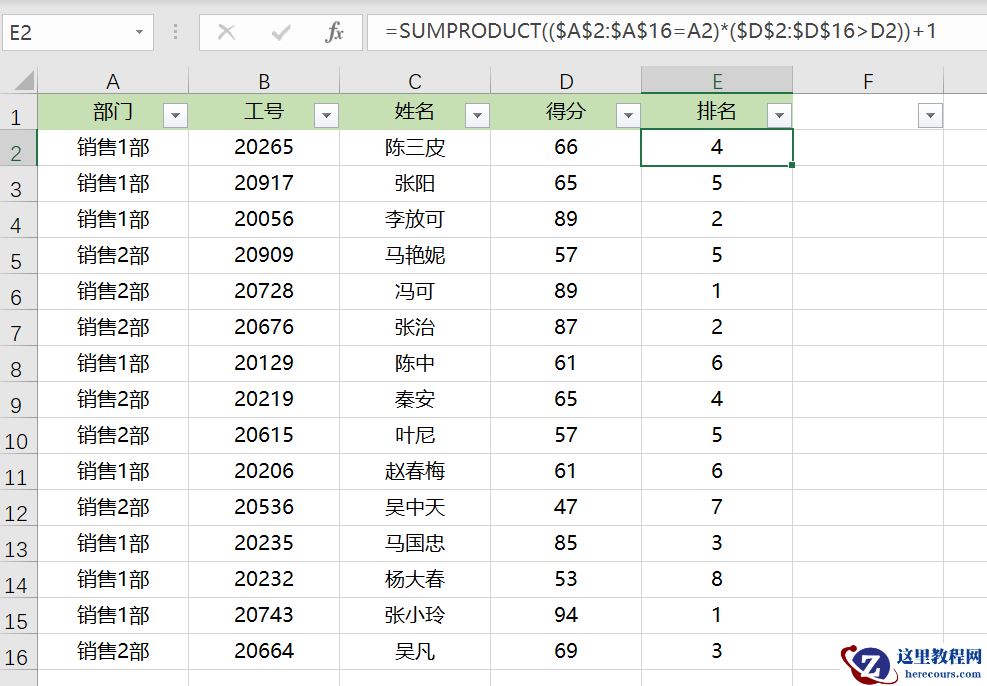This screenshot has width=987, height=686.
Task: Click the Select All corner triangle
Action: tap(24, 81)
